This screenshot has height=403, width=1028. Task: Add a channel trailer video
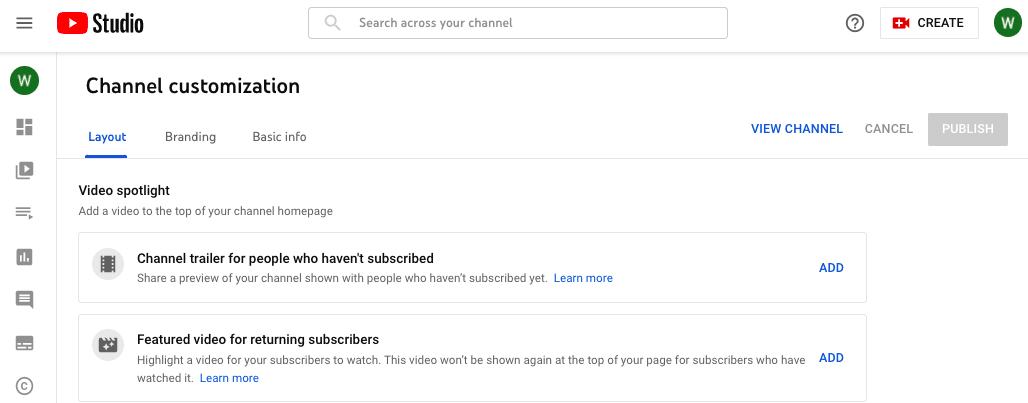pyautogui.click(x=831, y=268)
